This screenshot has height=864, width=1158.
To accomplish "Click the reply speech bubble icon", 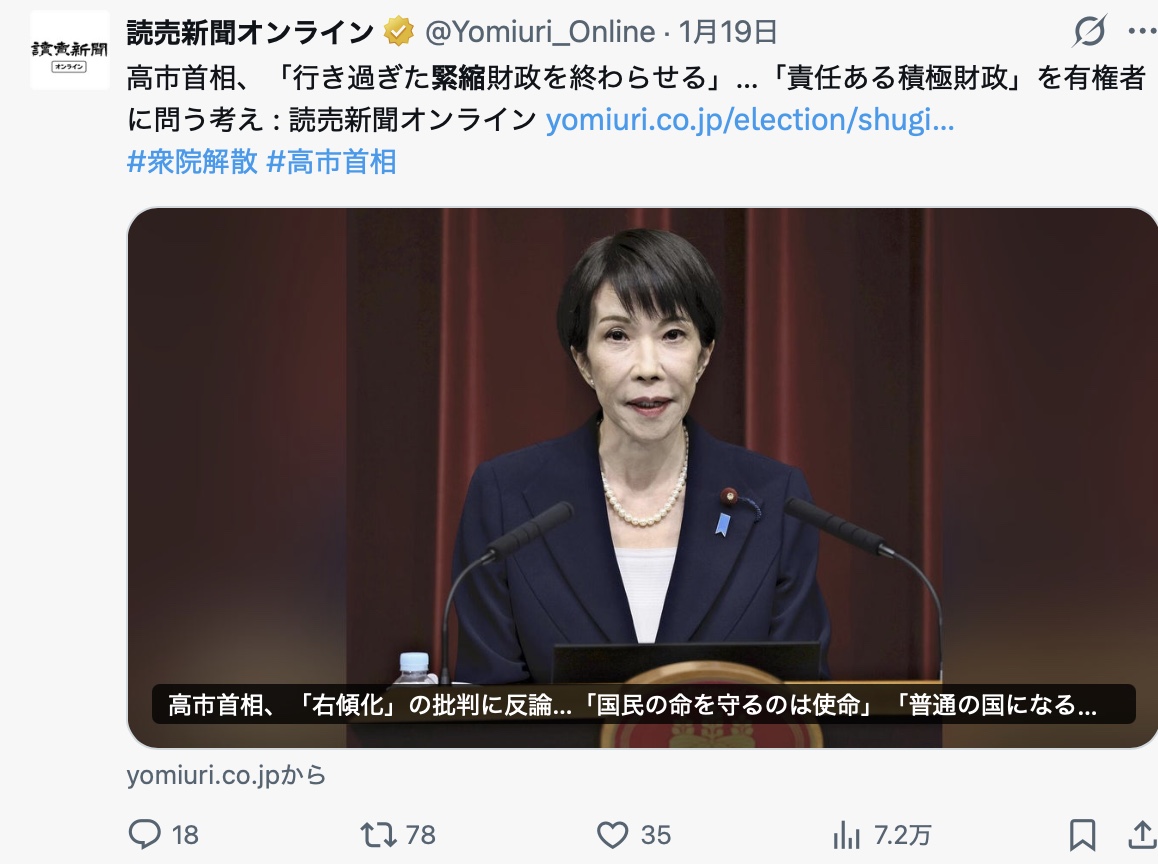I will click(145, 834).
